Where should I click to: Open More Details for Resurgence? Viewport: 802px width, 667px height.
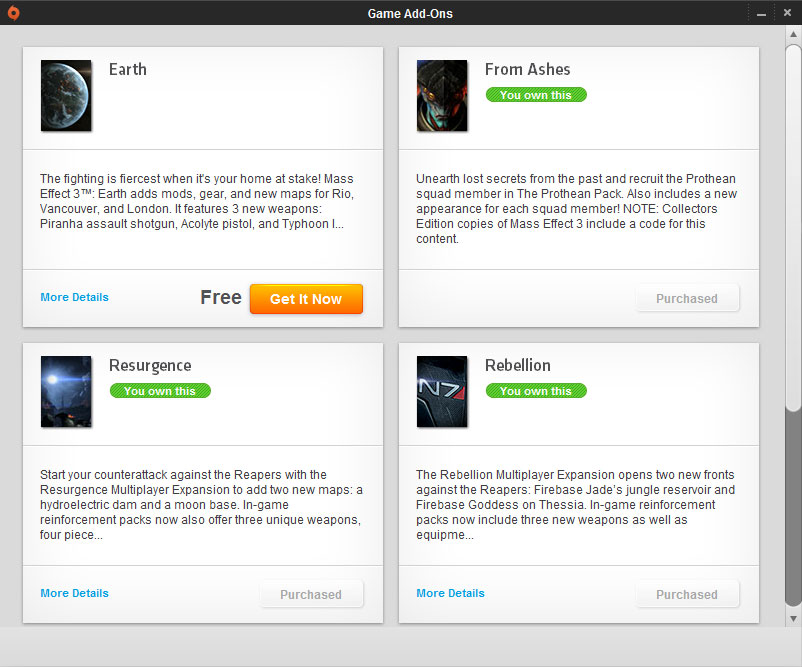(74, 593)
